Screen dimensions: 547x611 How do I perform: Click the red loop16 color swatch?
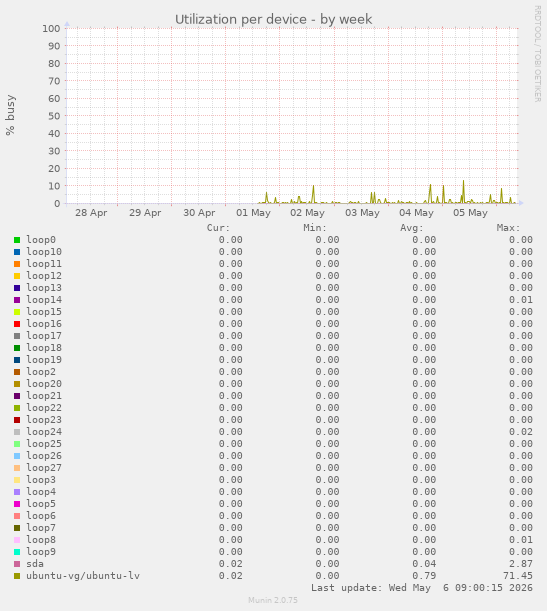coord(17,324)
